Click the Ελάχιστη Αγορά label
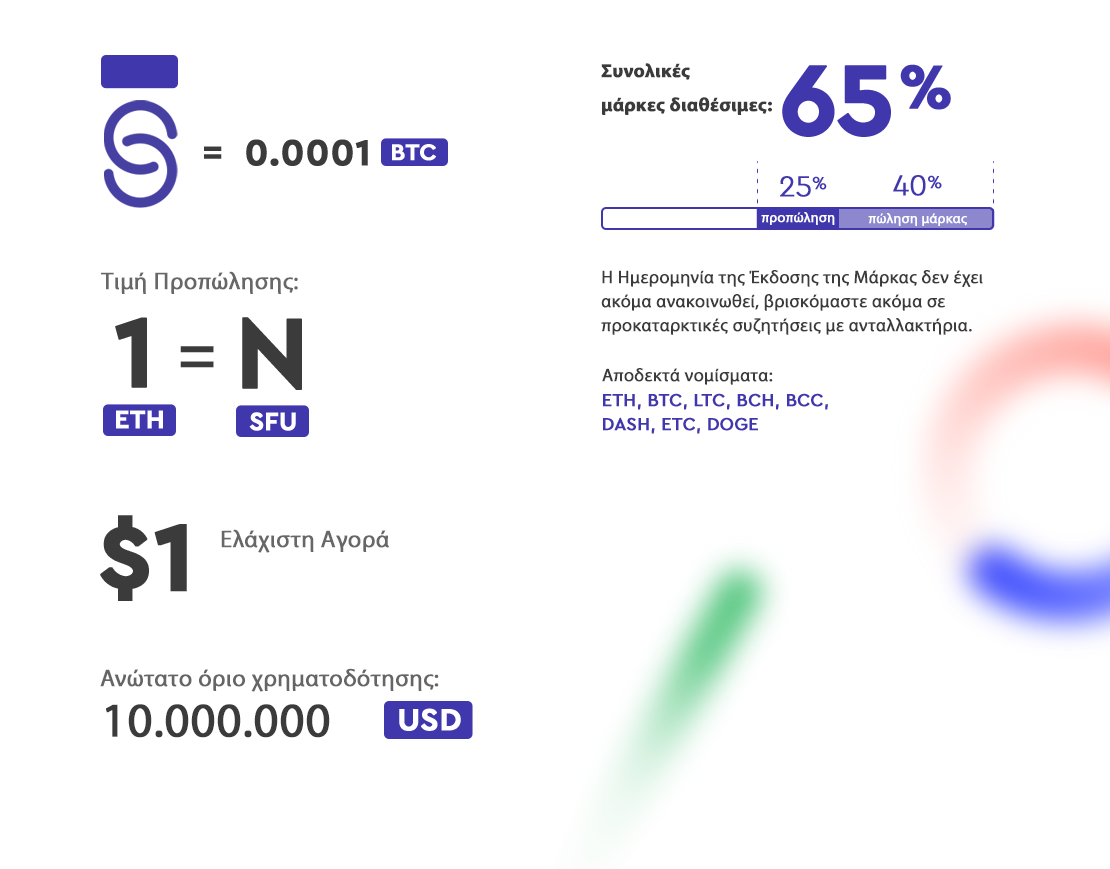This screenshot has width=1110, height=869. click(x=304, y=540)
